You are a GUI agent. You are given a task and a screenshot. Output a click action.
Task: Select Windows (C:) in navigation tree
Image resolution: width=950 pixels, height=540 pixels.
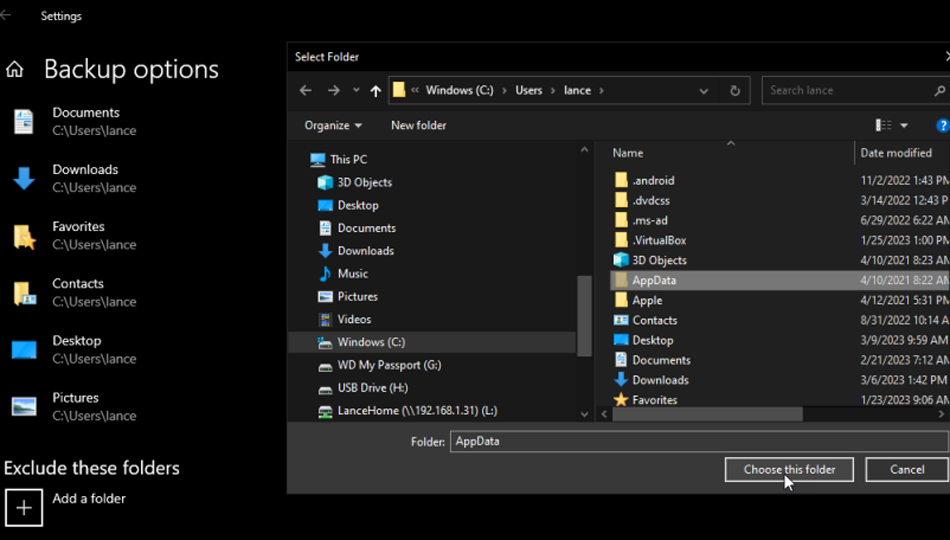tap(370, 342)
